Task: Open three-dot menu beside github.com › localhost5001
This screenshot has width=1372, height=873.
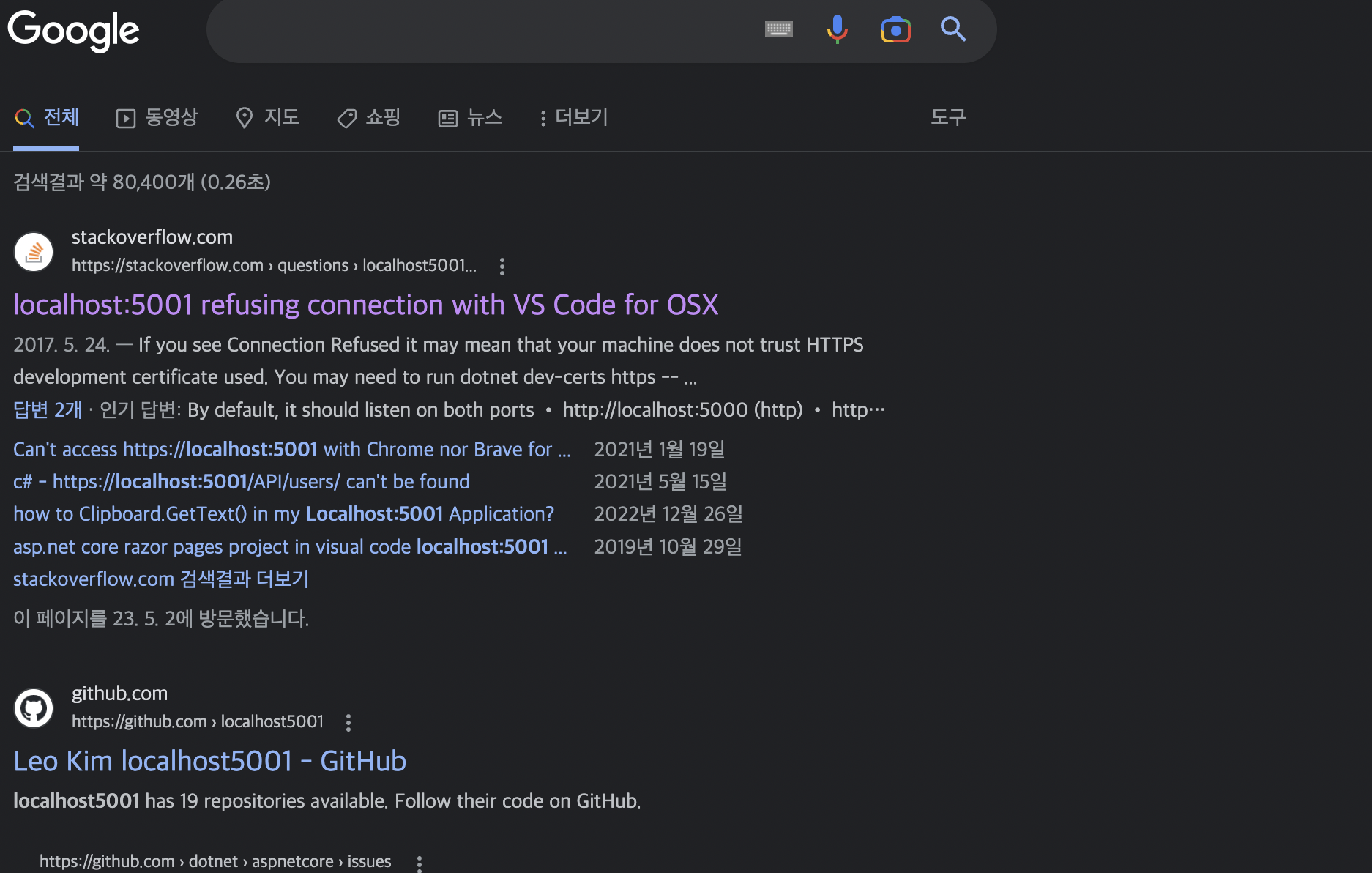Action: pos(348,722)
